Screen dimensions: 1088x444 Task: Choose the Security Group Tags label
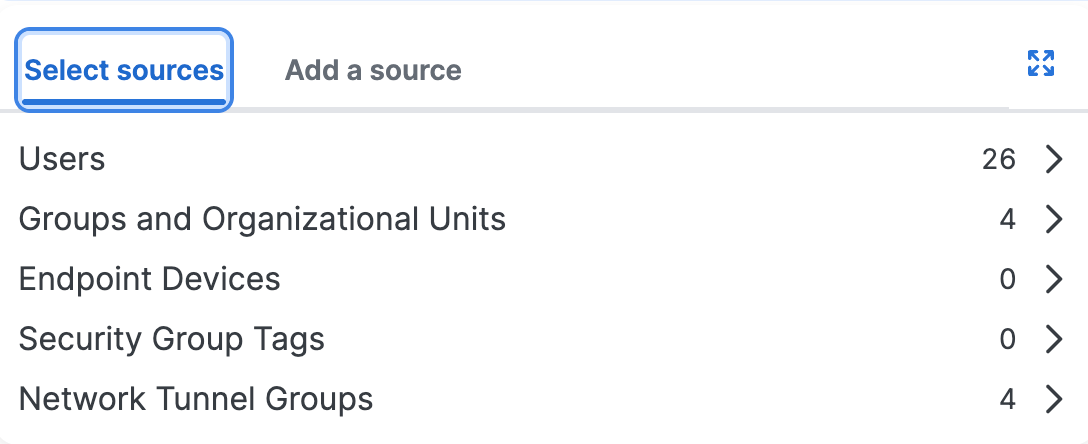click(172, 340)
